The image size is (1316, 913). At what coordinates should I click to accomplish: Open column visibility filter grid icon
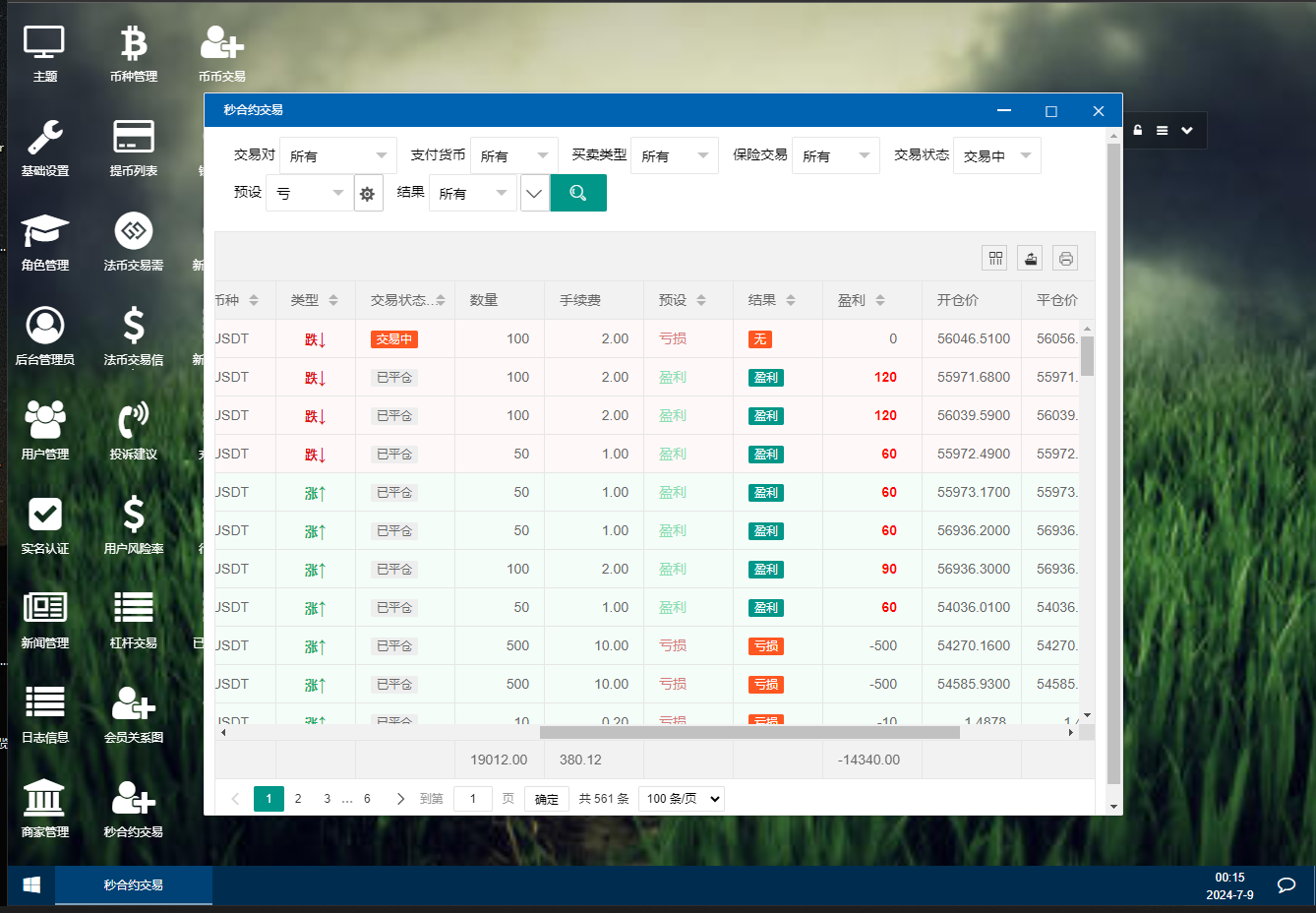pyautogui.click(x=995, y=259)
